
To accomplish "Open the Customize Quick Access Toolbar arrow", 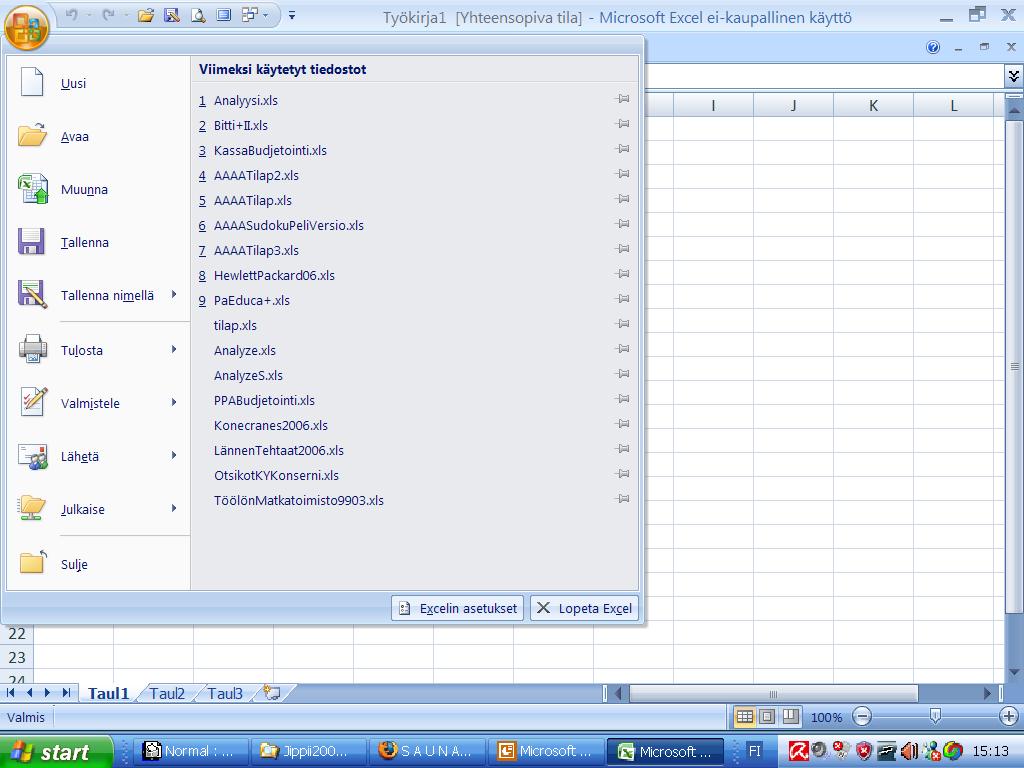I will pos(292,15).
